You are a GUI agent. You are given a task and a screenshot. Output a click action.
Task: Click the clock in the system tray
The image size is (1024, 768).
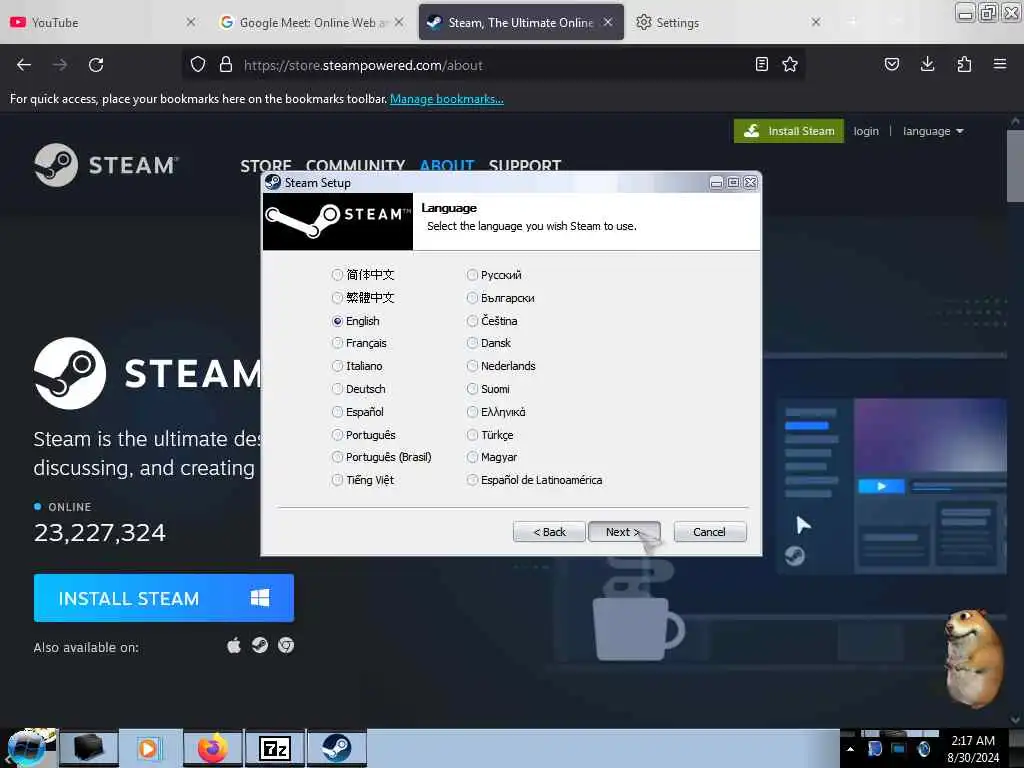973,748
